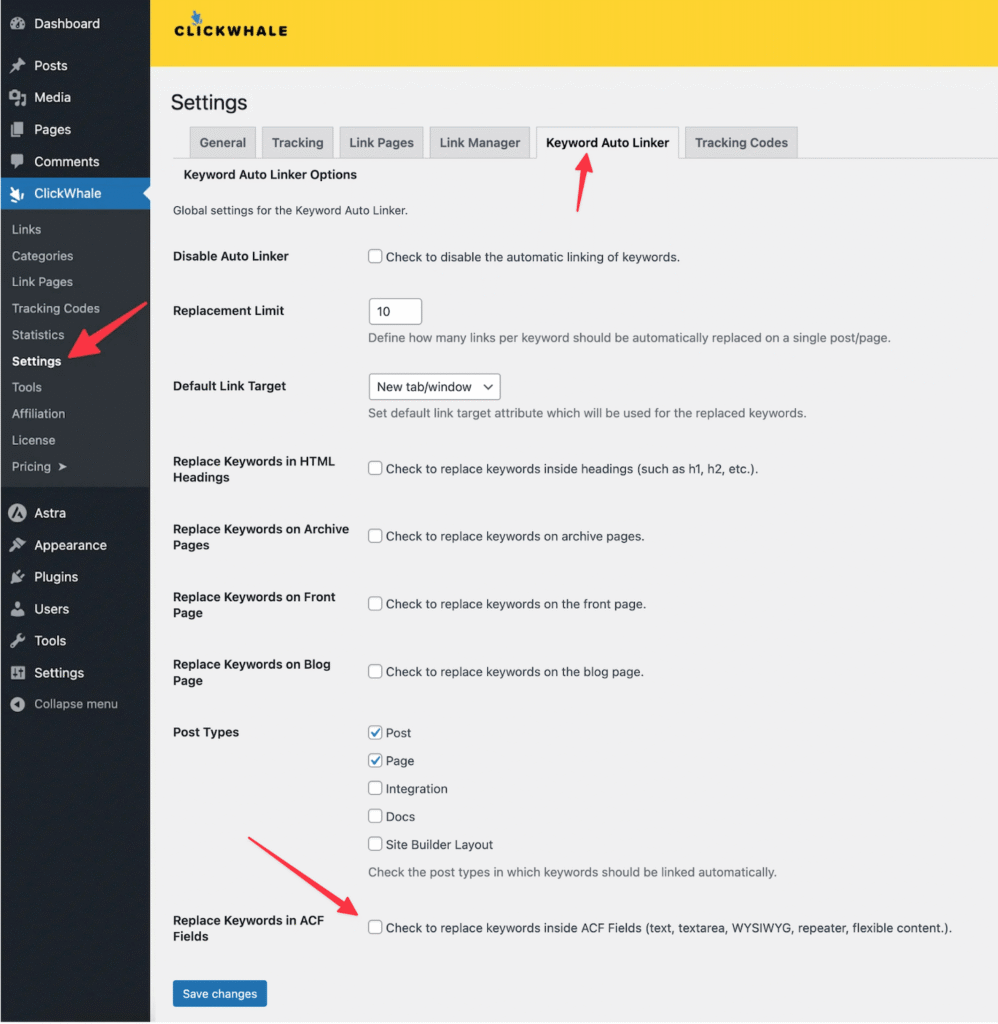The height and width of the screenshot is (1024, 998).
Task: Click the WordPress Settings sliders icon
Action: tap(18, 673)
